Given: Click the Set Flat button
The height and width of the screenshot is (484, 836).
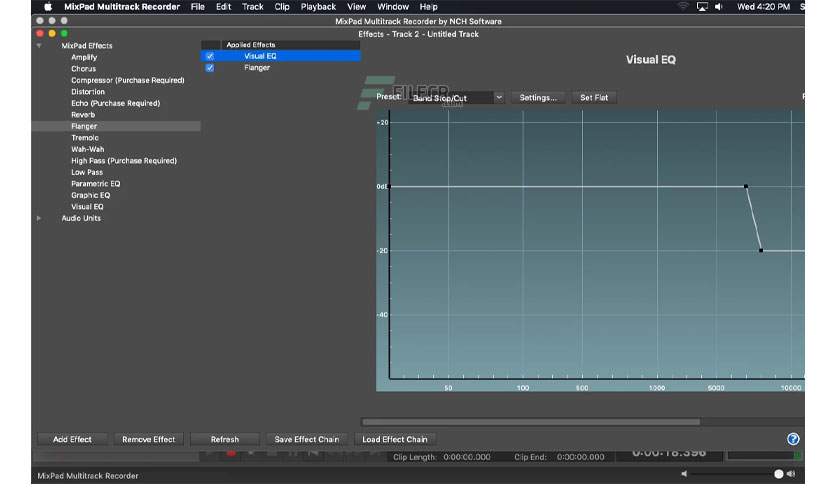Looking at the screenshot, I should coord(594,98).
